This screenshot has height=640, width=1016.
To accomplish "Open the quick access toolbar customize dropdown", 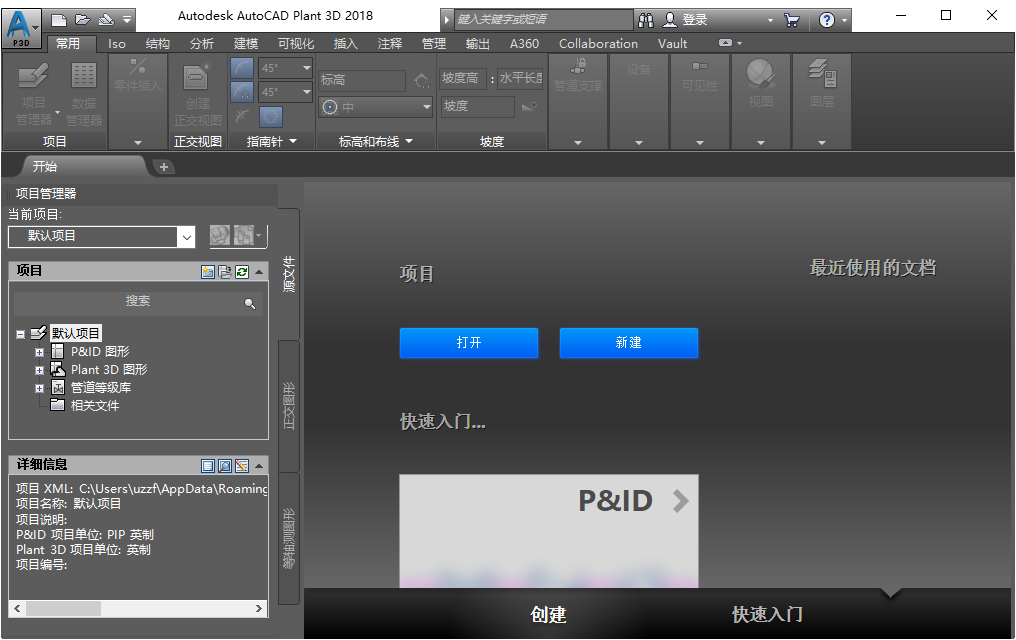I will 127,20.
